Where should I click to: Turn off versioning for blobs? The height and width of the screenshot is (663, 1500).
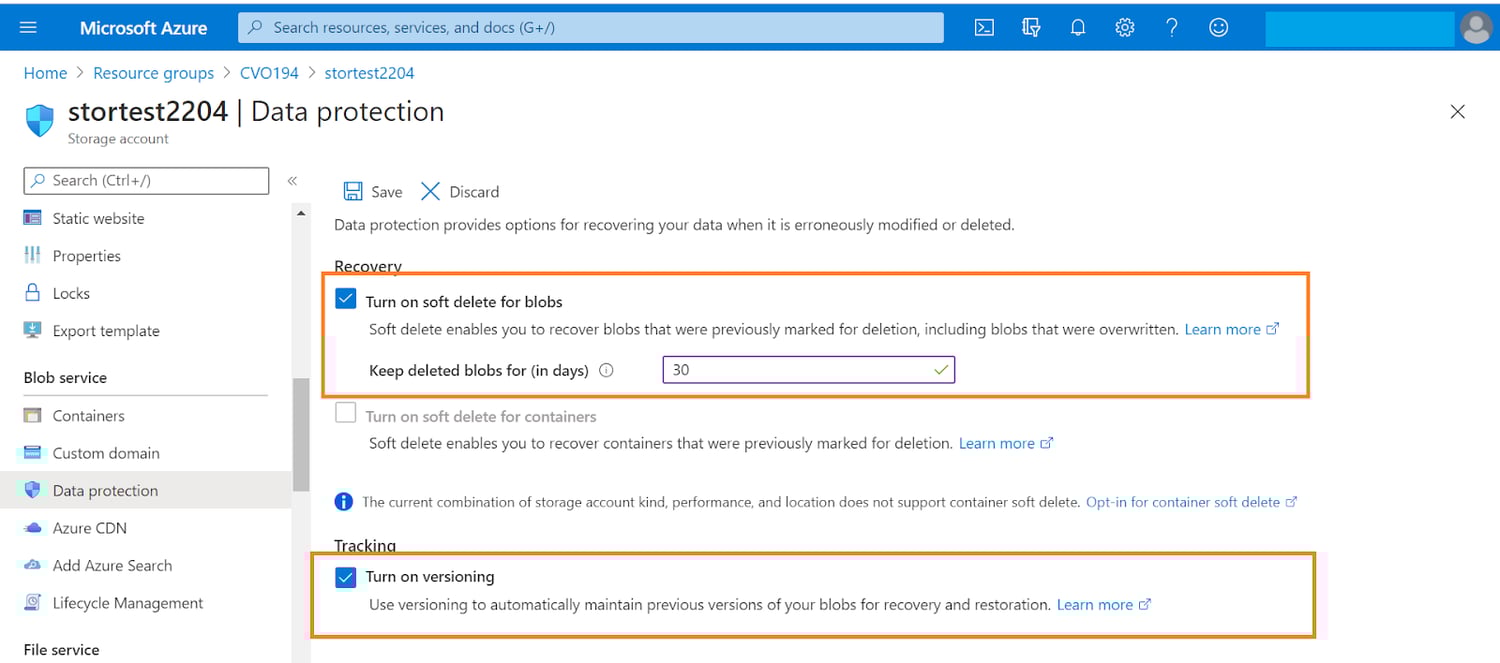point(345,576)
